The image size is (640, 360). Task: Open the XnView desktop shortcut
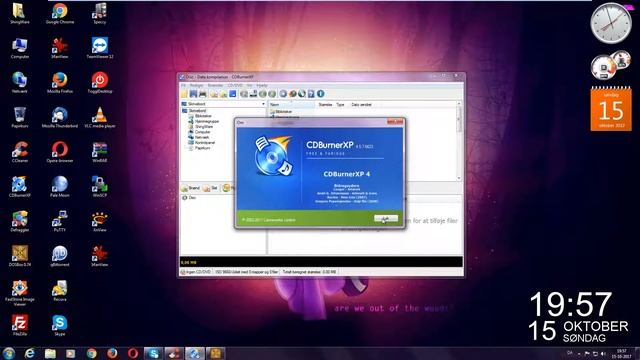(100, 221)
